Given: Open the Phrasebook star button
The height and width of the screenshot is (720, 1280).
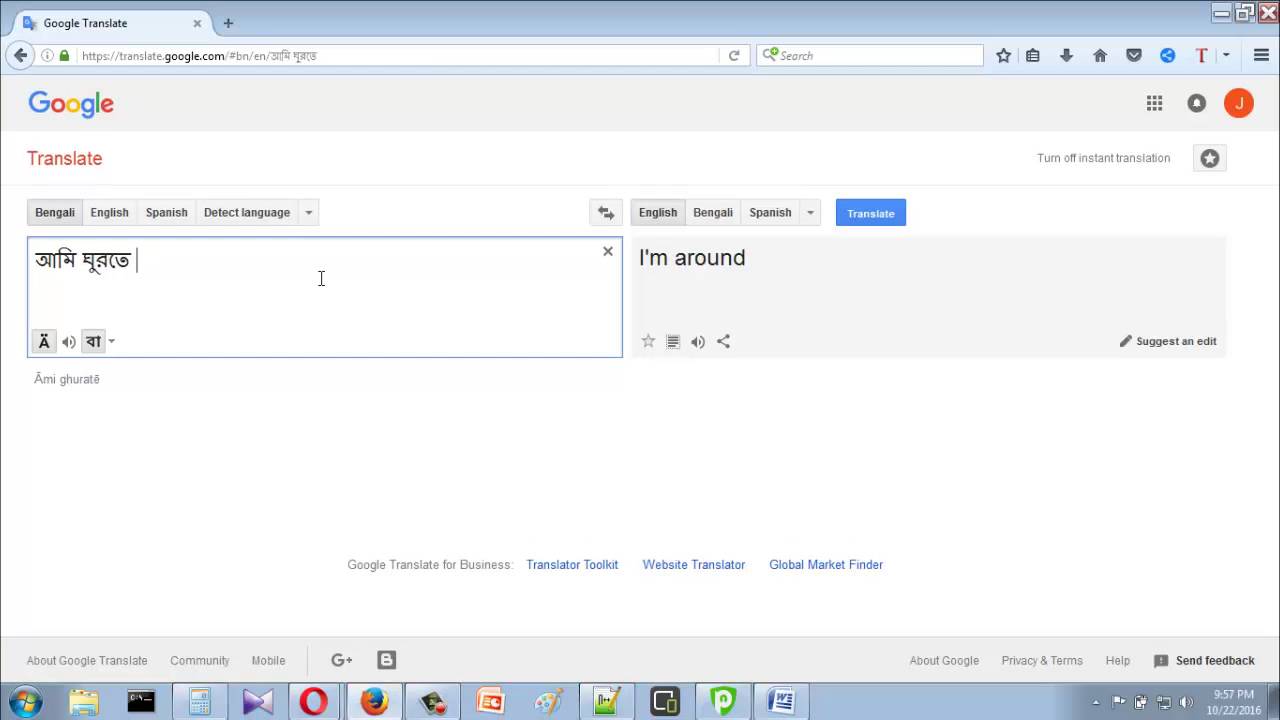Looking at the screenshot, I should (x=1210, y=158).
